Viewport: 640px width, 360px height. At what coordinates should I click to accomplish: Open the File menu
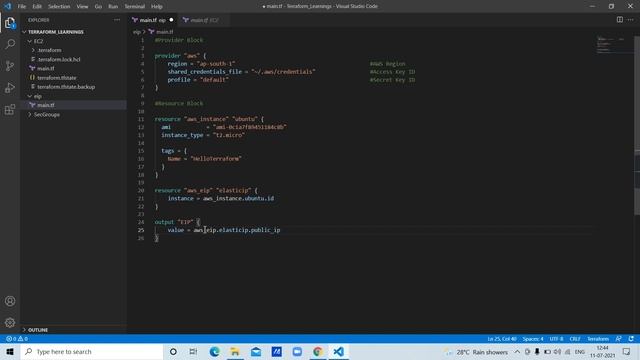coord(22,7)
